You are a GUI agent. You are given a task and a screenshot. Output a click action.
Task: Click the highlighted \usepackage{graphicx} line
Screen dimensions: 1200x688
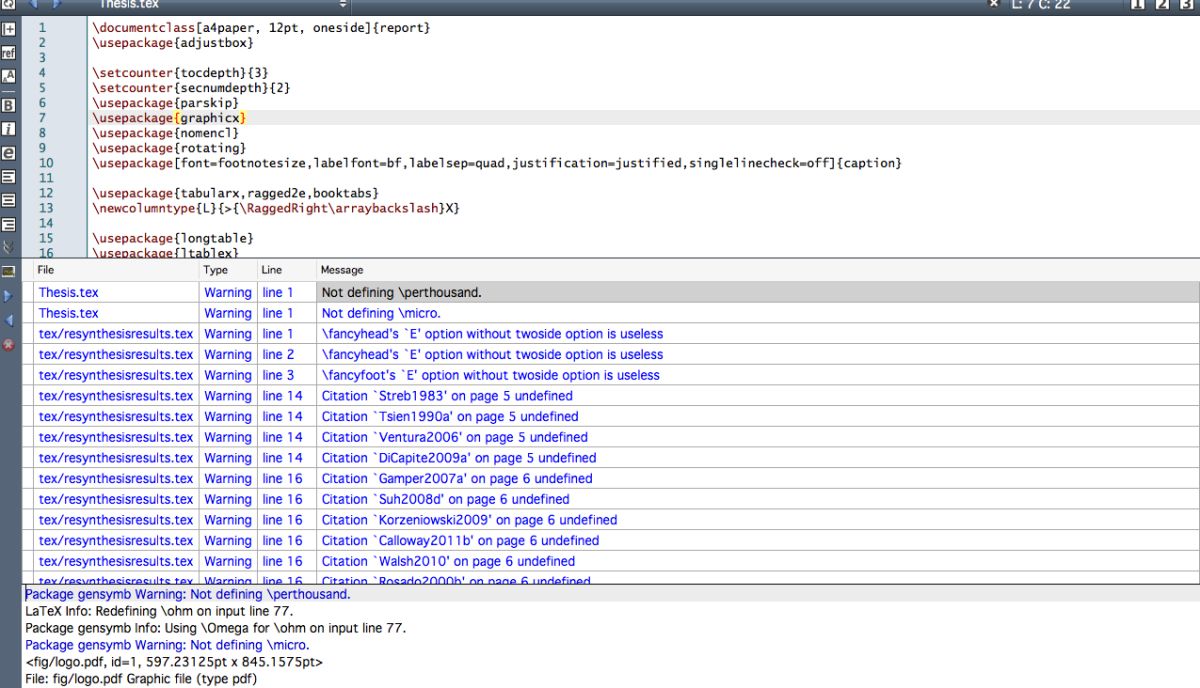click(x=169, y=118)
